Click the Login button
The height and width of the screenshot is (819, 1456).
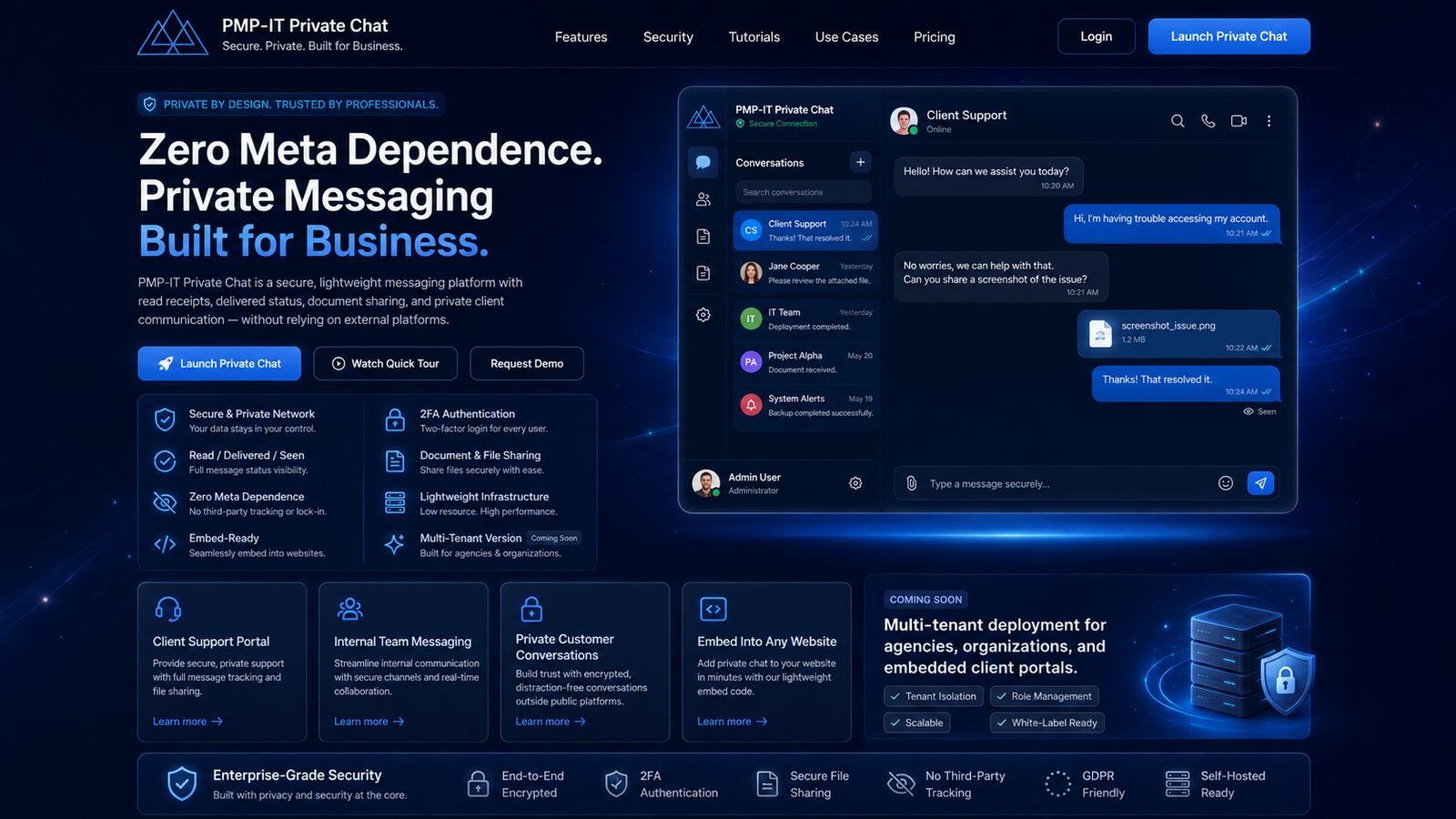pyautogui.click(x=1097, y=36)
